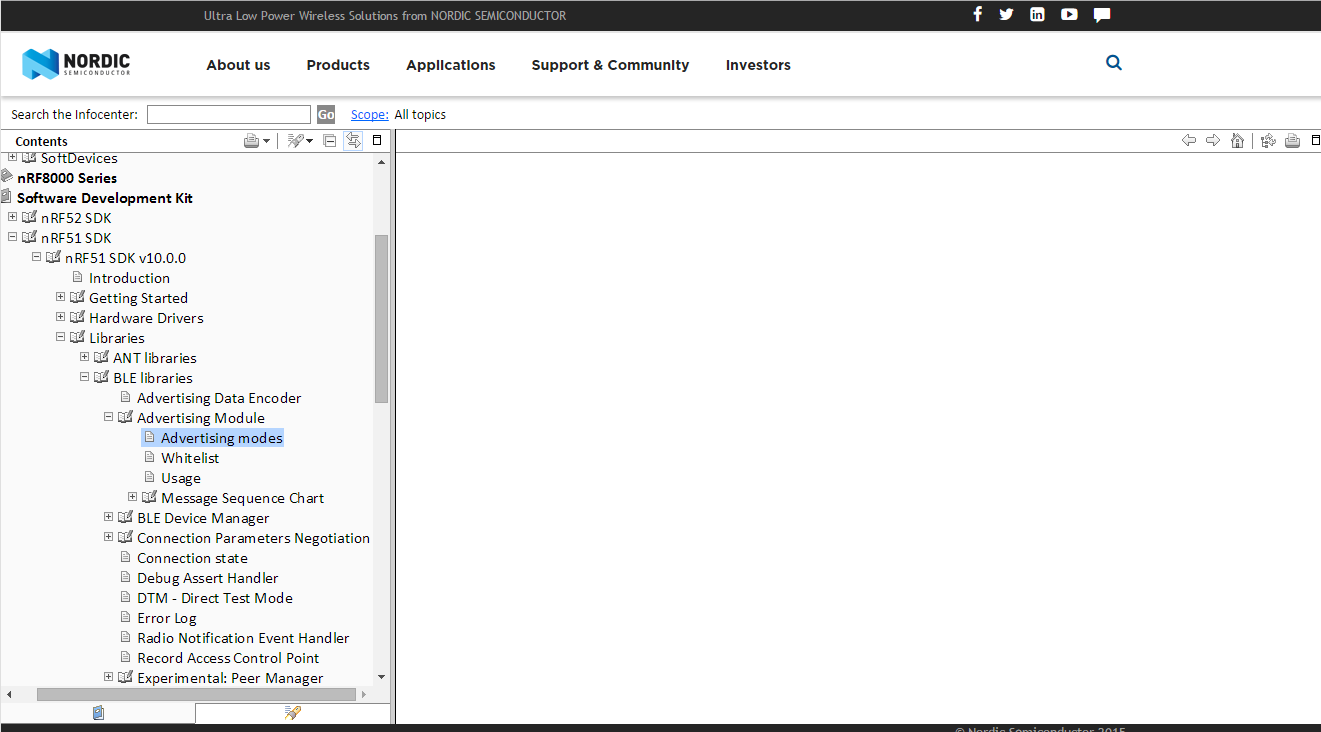Open the Search Topic dropdown arrow
Viewport: 1321px width, 732px height.
click(x=309, y=142)
